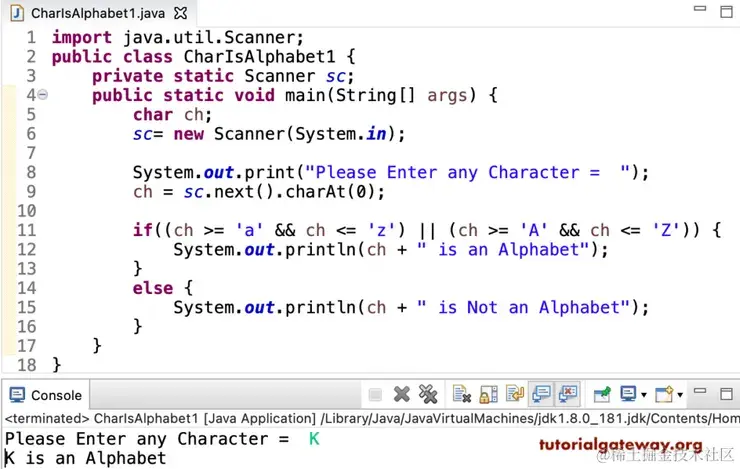This screenshot has height=469, width=740.
Task: Toggle Word Wrap in the console
Action: 515,394
